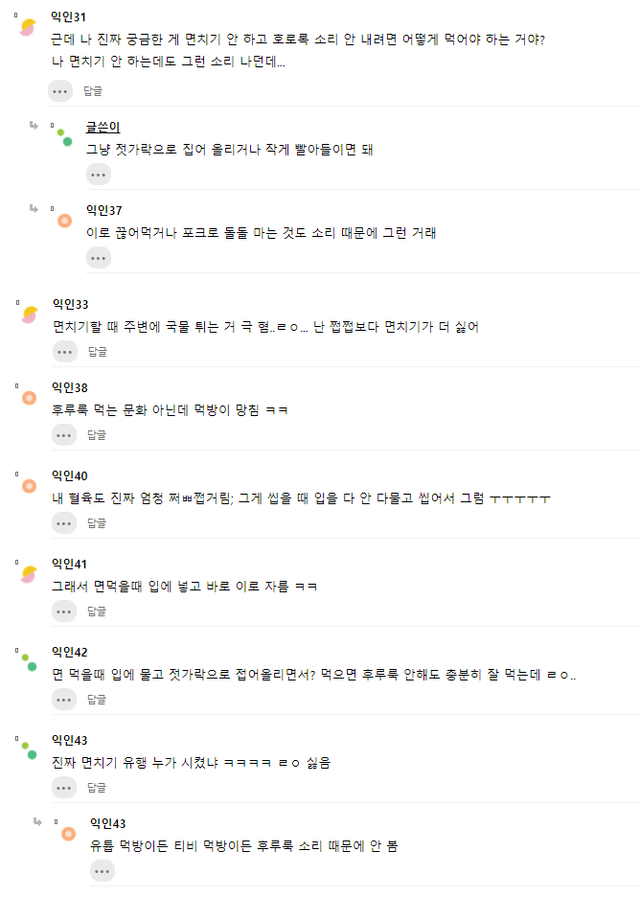640x903 pixels.
Task: Open more options under 익인31's comment
Action: [61, 91]
